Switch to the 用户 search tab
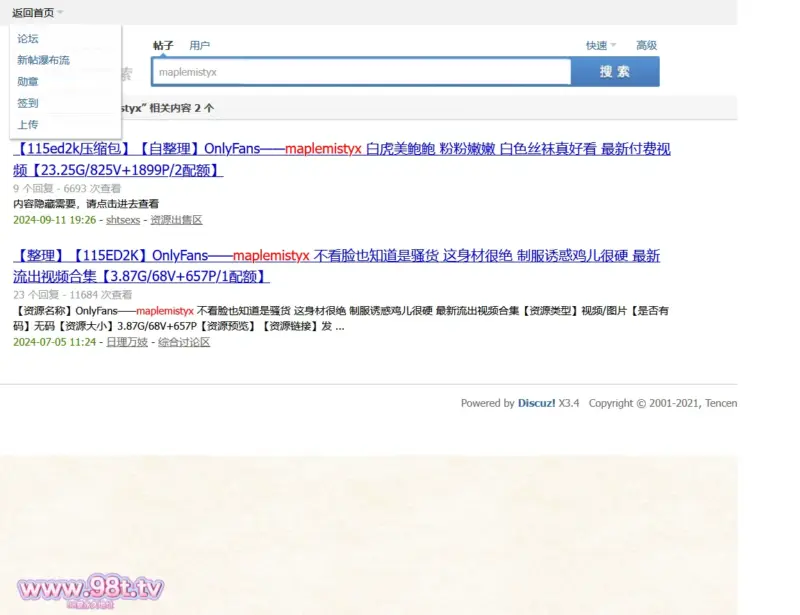Image resolution: width=800 pixels, height=615 pixels. point(199,45)
